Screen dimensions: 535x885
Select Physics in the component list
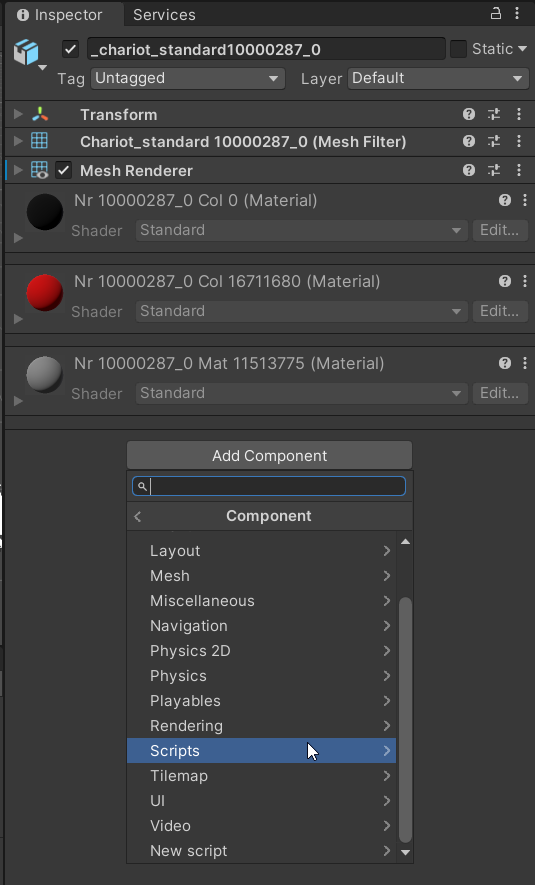pos(261,676)
